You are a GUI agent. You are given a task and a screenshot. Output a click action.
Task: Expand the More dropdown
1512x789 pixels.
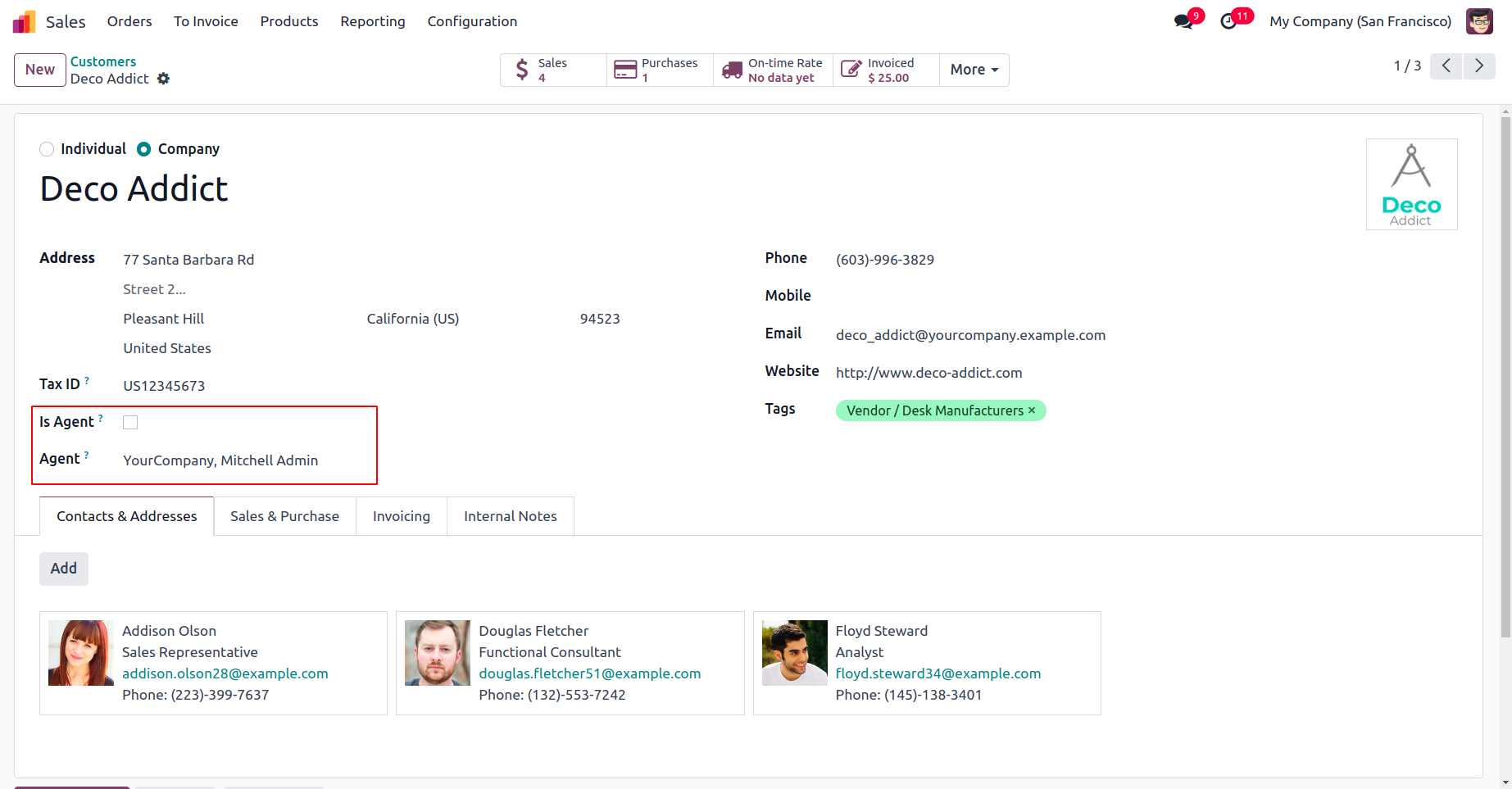[974, 70]
